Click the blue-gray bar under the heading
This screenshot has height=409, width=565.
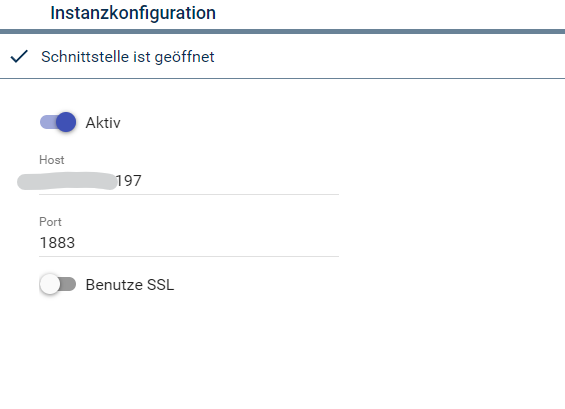[282, 32]
